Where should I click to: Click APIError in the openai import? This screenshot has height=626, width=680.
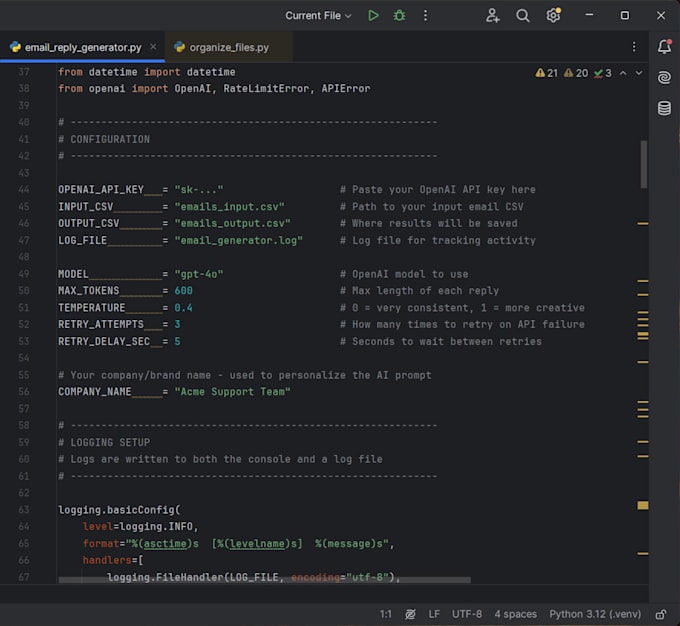tap(346, 88)
